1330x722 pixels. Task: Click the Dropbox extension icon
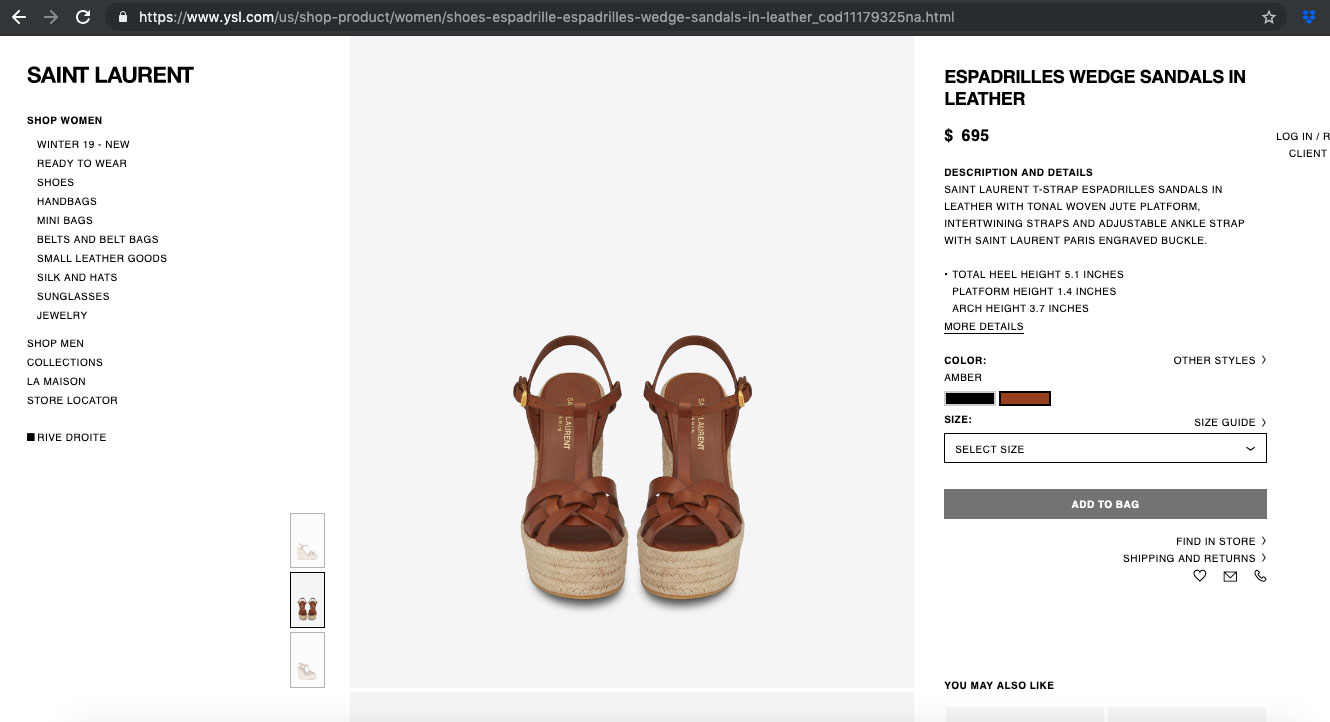pyautogui.click(x=1308, y=17)
